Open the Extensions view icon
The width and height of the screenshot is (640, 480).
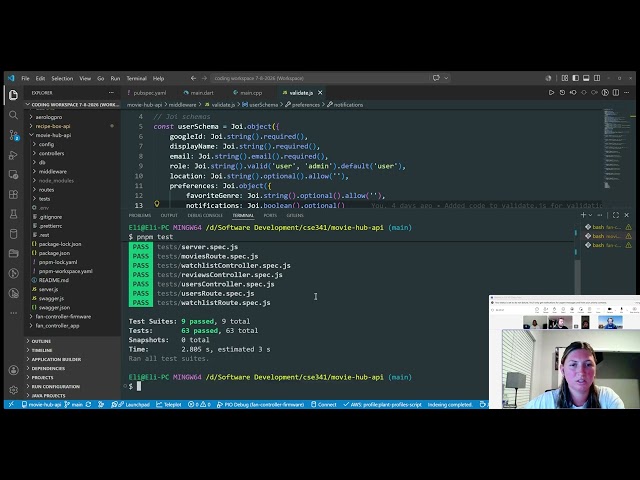click(13, 195)
